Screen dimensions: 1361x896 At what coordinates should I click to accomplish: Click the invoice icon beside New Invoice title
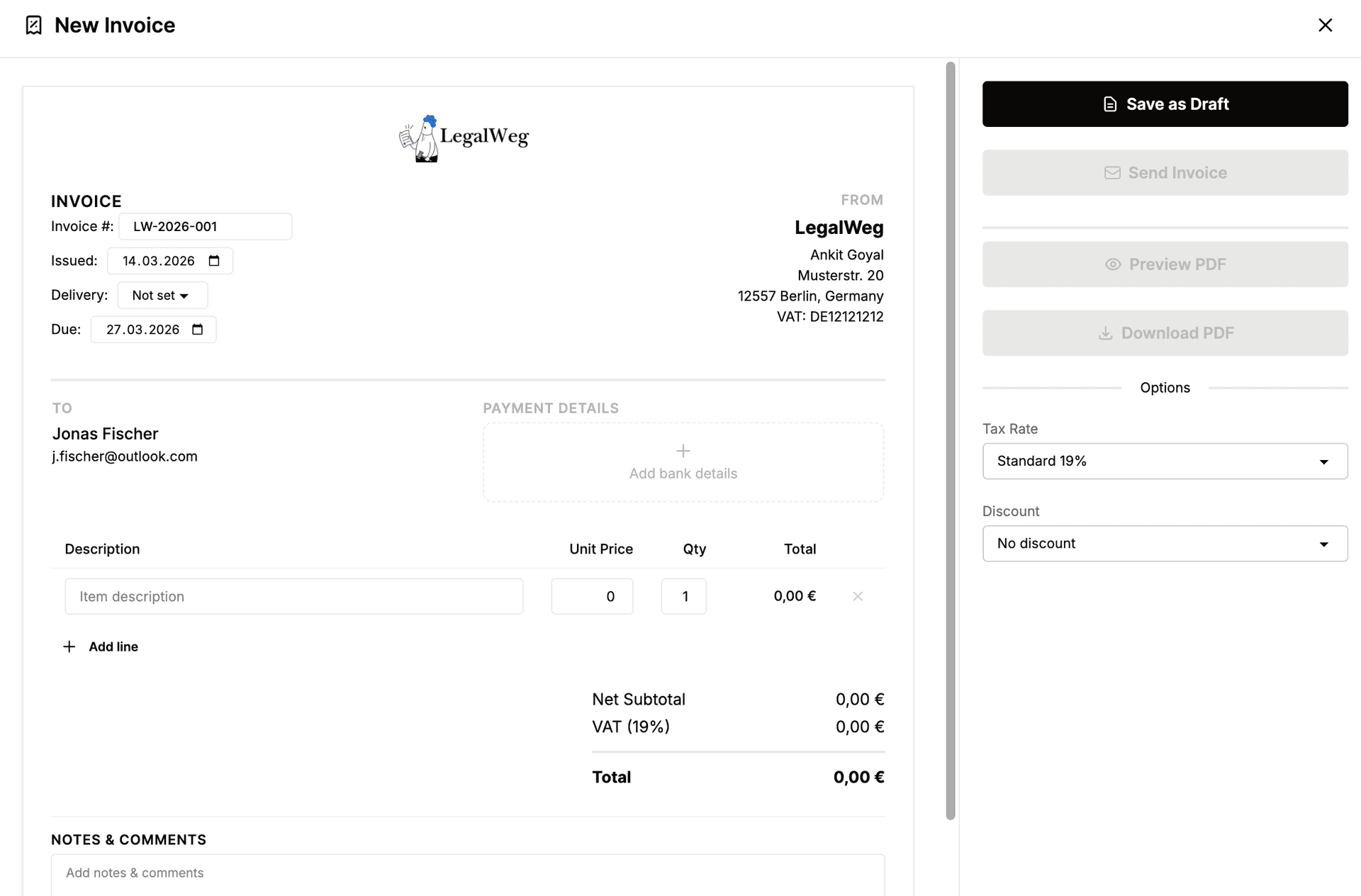point(33,25)
